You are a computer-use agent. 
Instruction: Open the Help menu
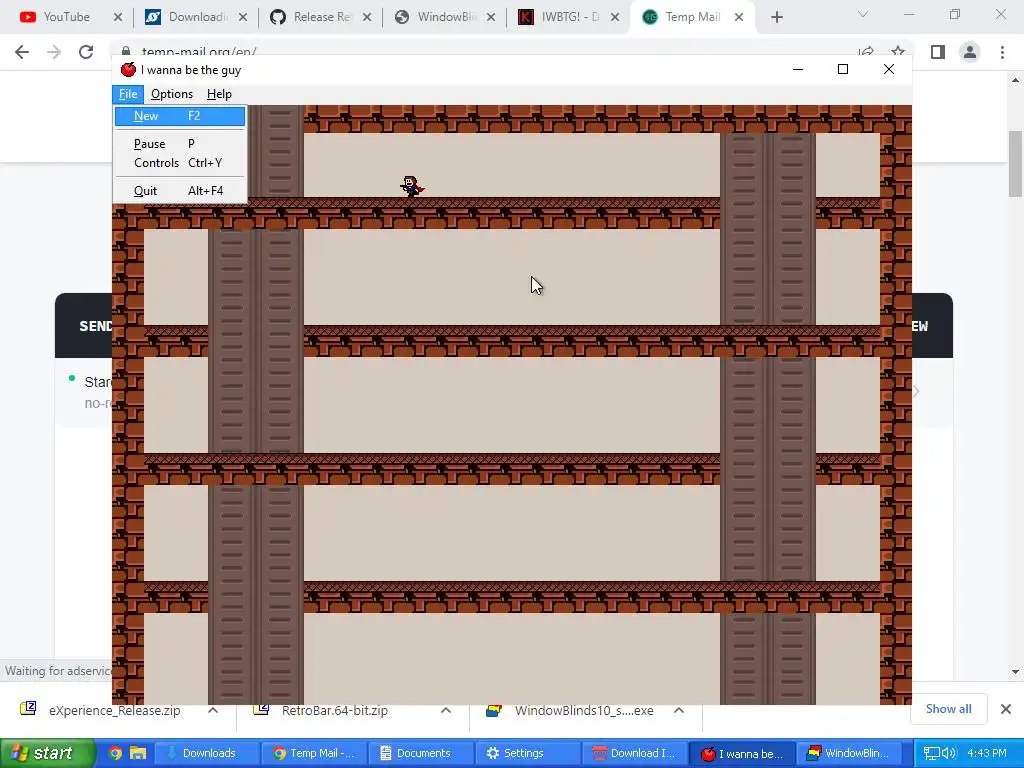coord(219,94)
